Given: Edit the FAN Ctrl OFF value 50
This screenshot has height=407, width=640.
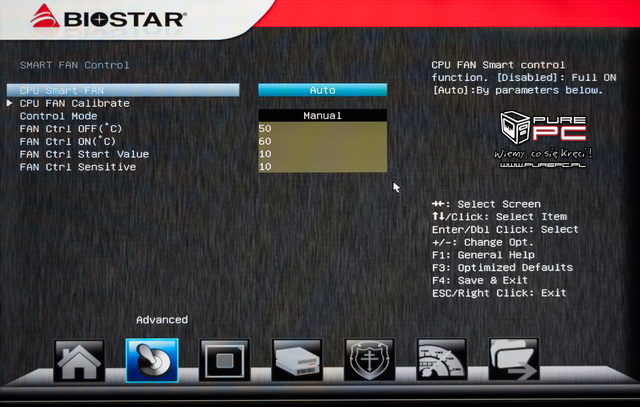Looking at the screenshot, I should click(322, 128).
